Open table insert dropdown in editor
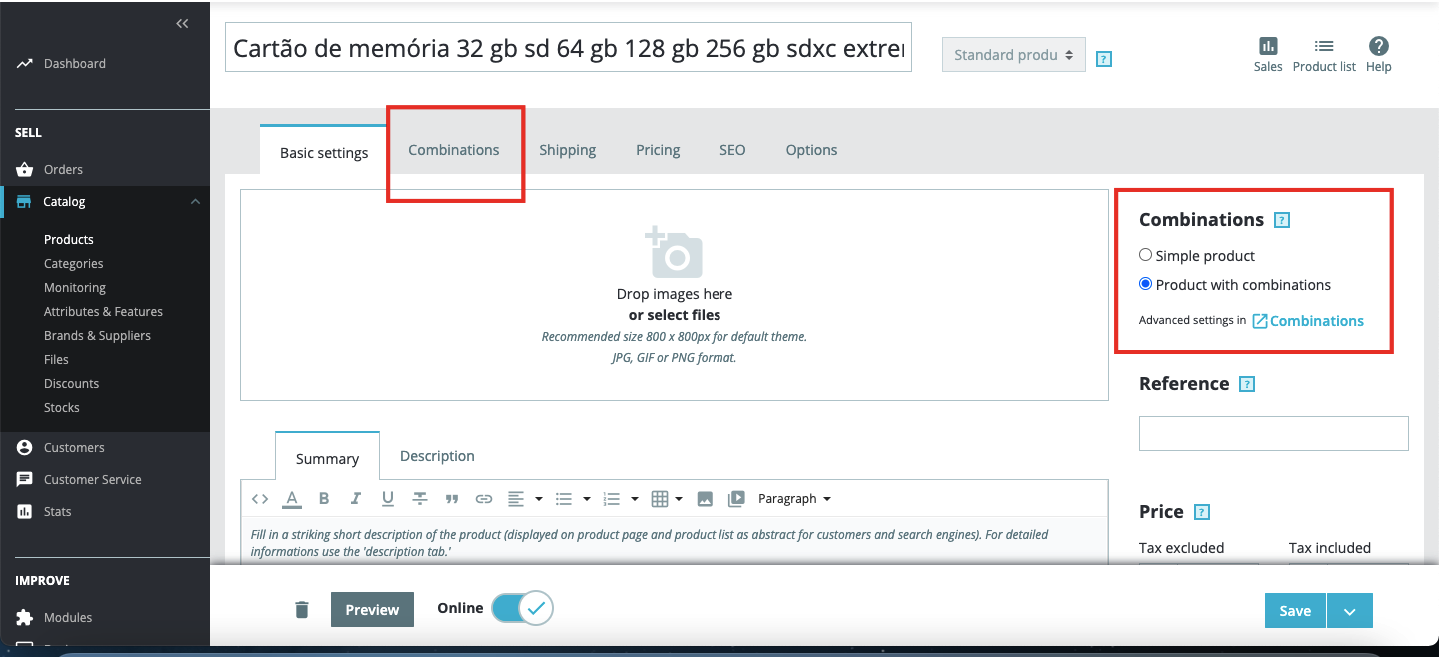 pos(667,498)
